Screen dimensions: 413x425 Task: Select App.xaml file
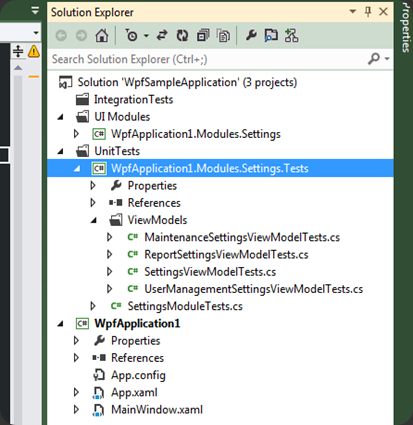pos(134,392)
